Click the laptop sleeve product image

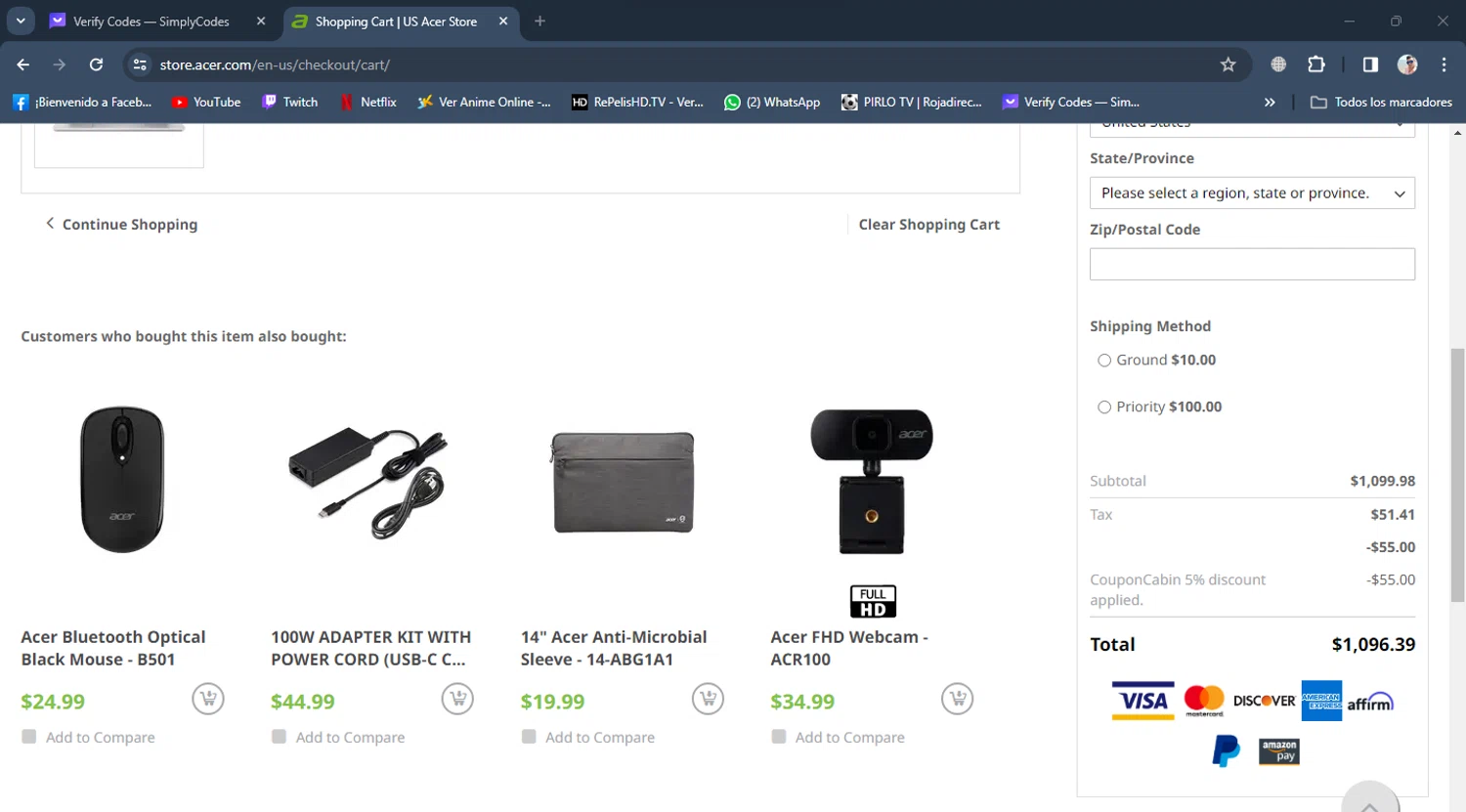[x=623, y=483]
